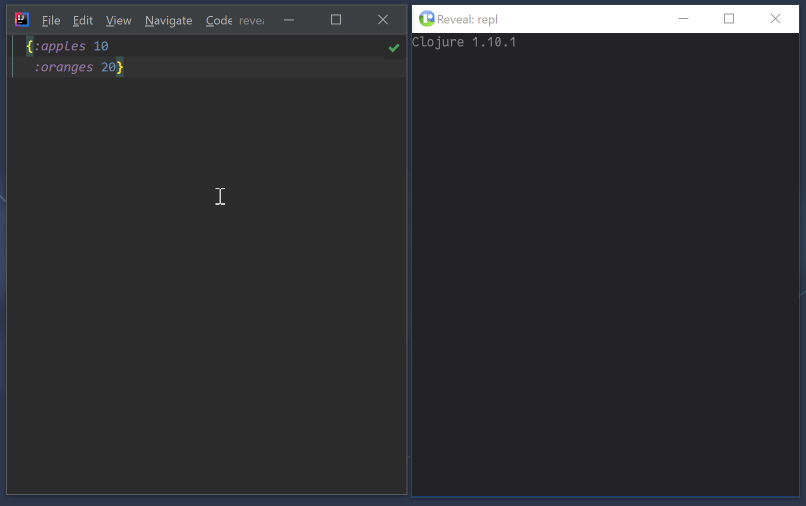Click the number 10 in the editor
This screenshot has height=506, width=806.
click(101, 46)
